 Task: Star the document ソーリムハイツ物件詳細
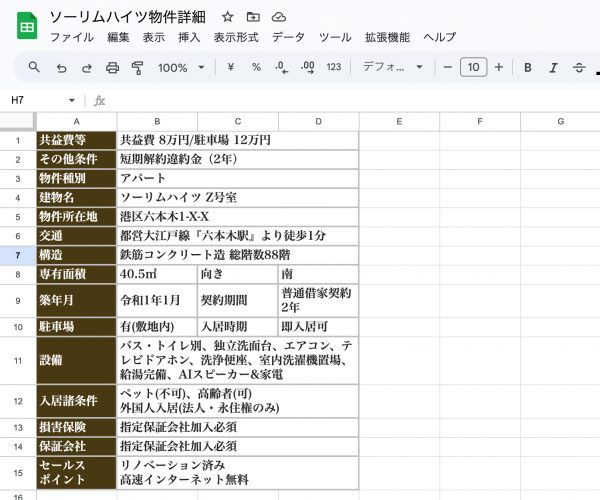(x=227, y=17)
